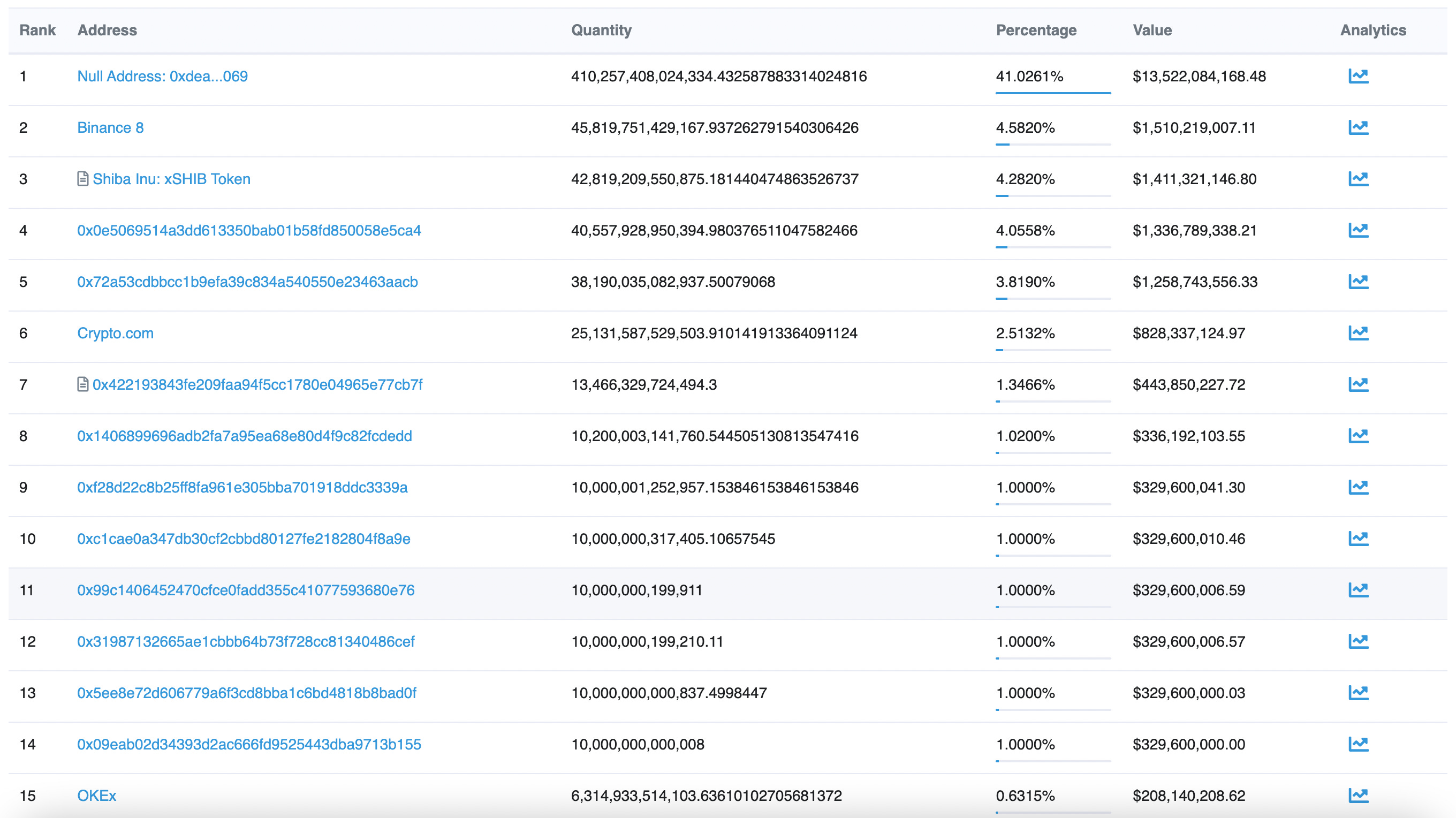Click contract icon beside 0x422193843fe2 address
This screenshot has width=1456, height=818.
click(x=82, y=384)
